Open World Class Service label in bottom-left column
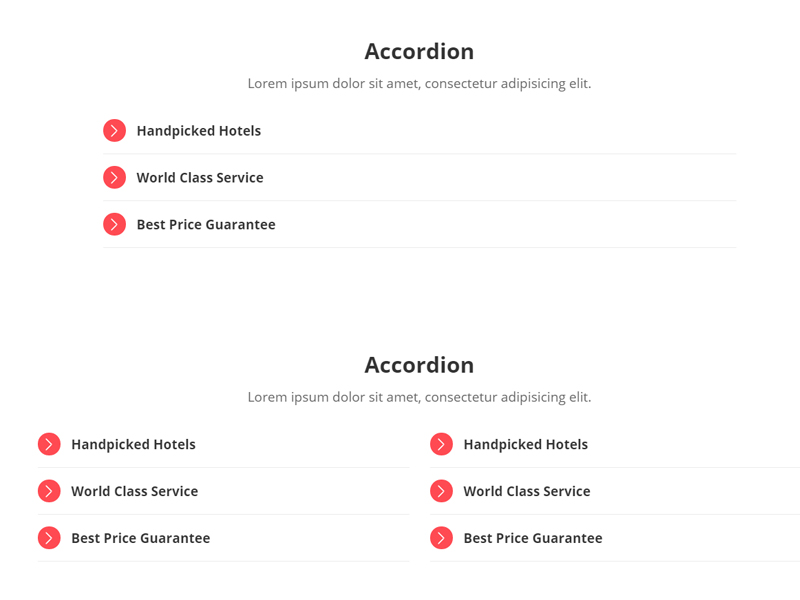 134,492
